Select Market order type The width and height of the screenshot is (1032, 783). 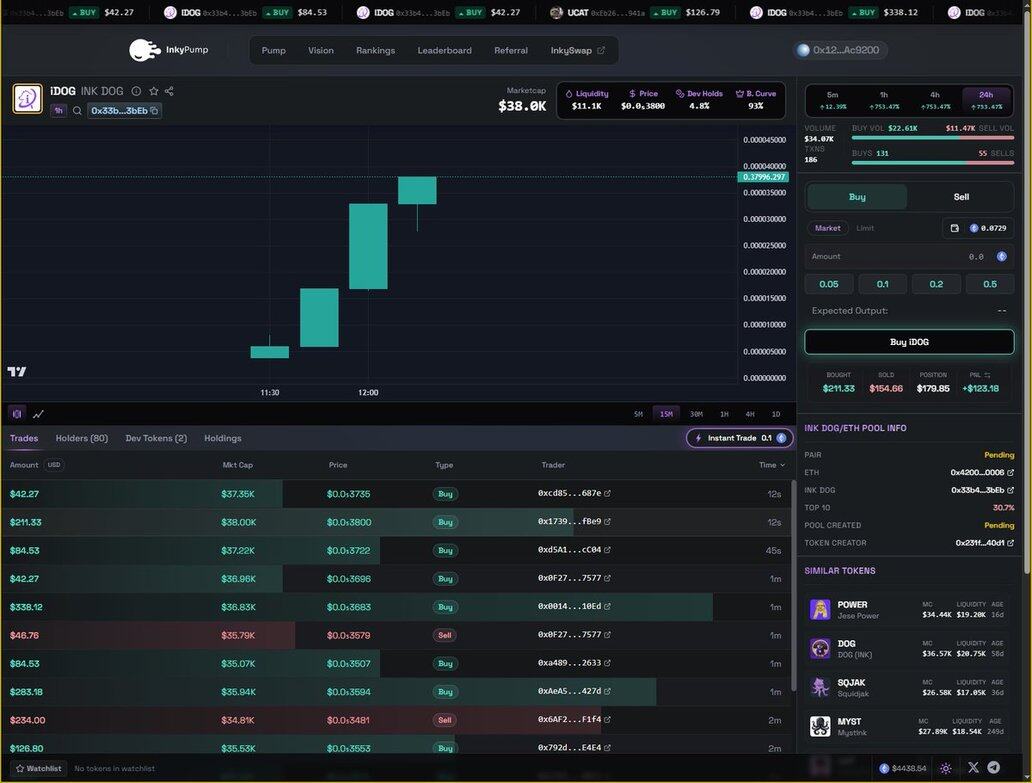(827, 228)
